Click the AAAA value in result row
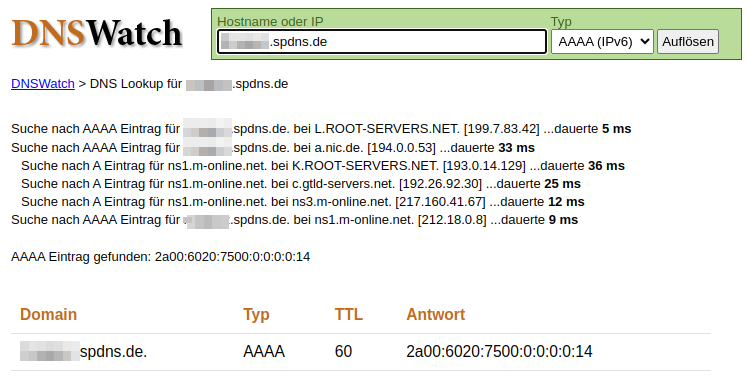This screenshot has width=750, height=387. coord(264,352)
